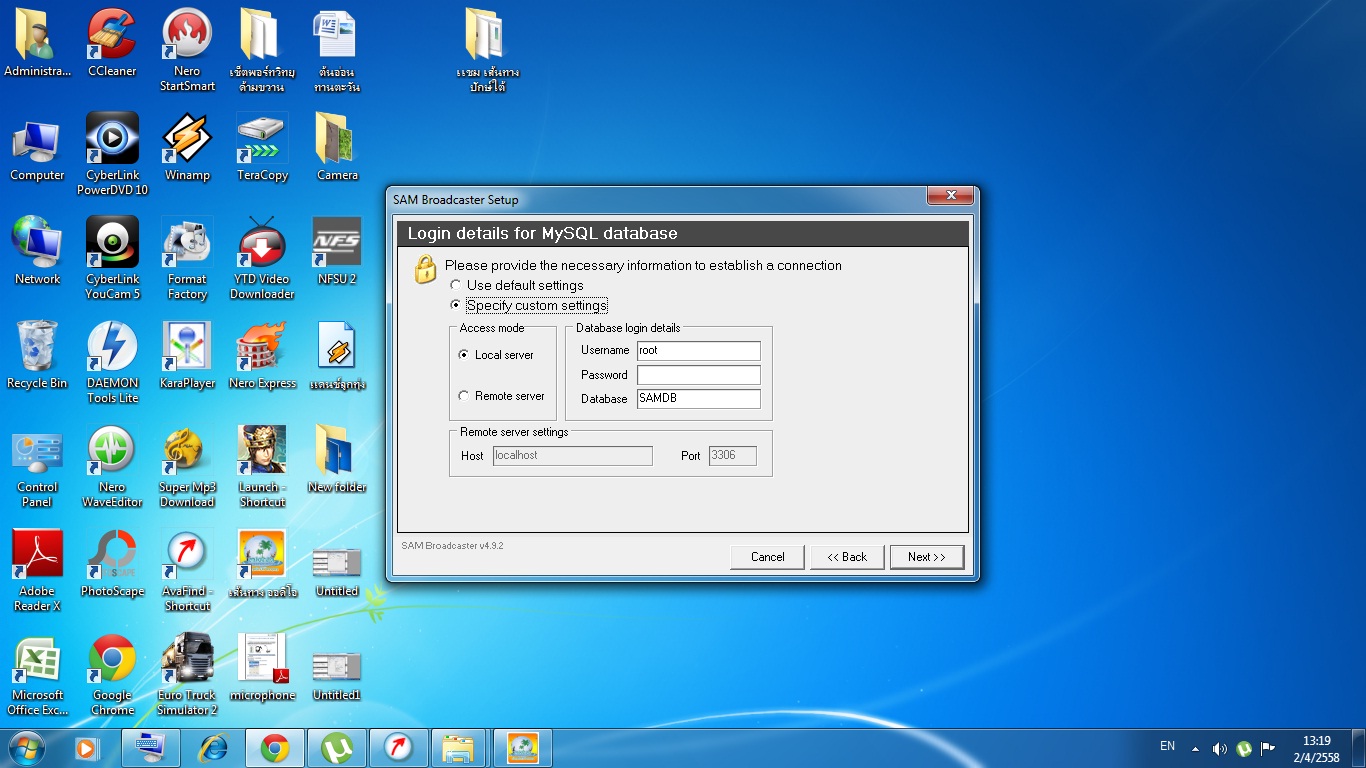Select the Administrator folder icon

click(37, 44)
